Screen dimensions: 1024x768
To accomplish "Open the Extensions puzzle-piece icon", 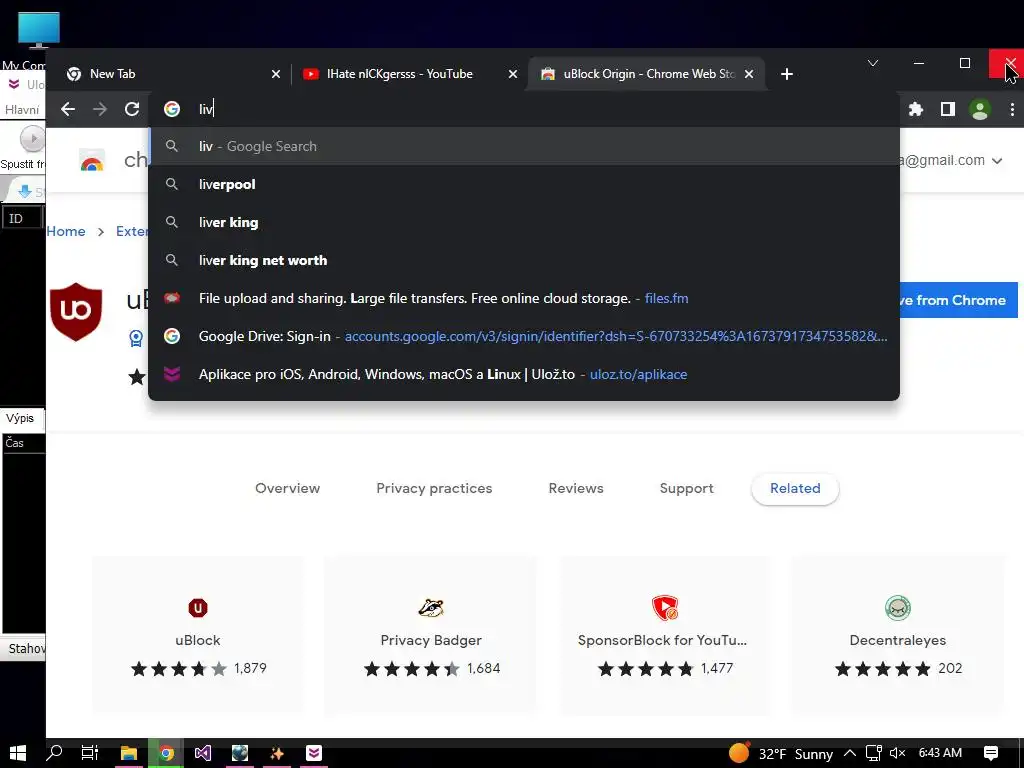I will tap(916, 109).
